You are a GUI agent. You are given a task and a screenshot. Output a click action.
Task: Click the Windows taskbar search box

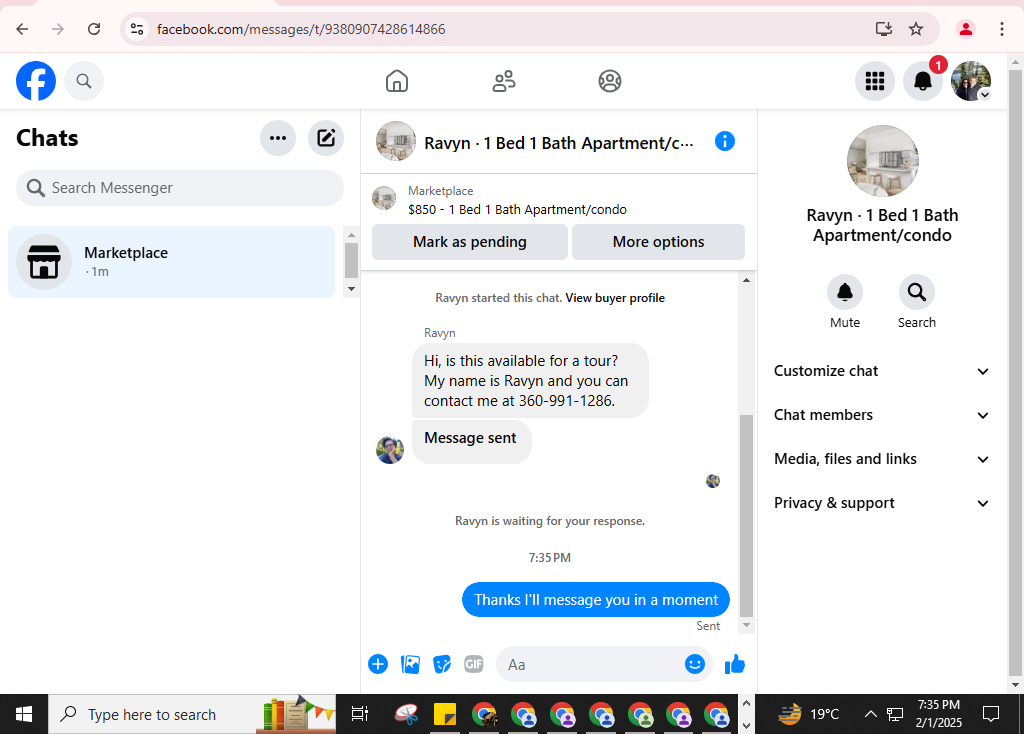click(192, 714)
